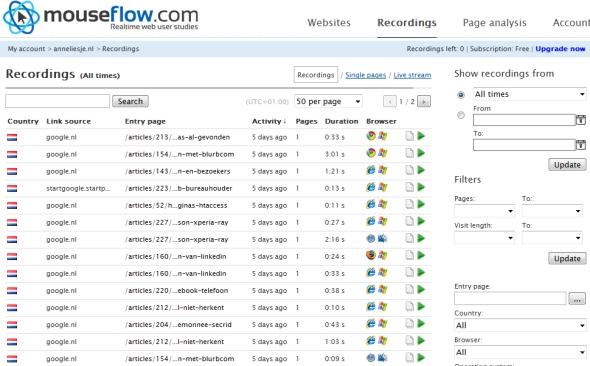The height and width of the screenshot is (366, 590).
Task: Play the recording lasting 0:27 s
Action: 421,221
